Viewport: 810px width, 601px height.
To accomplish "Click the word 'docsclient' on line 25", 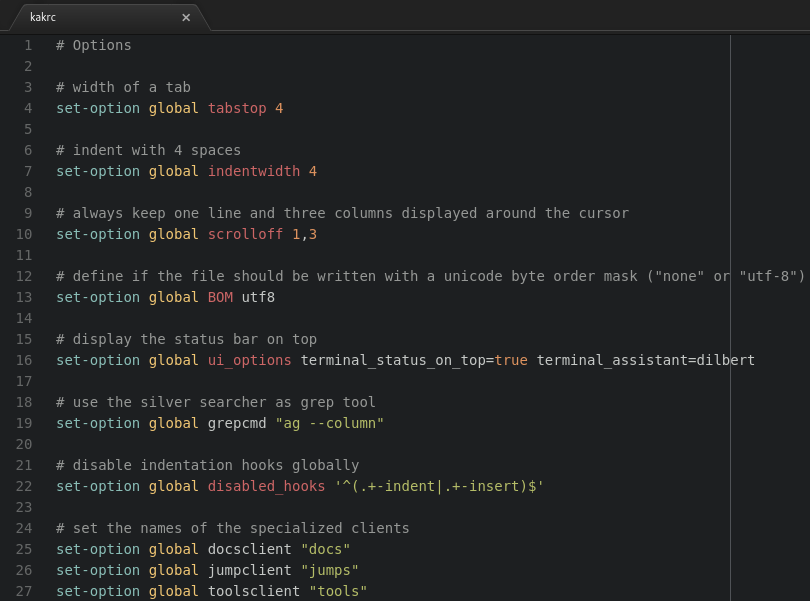I will pyautogui.click(x=250, y=549).
